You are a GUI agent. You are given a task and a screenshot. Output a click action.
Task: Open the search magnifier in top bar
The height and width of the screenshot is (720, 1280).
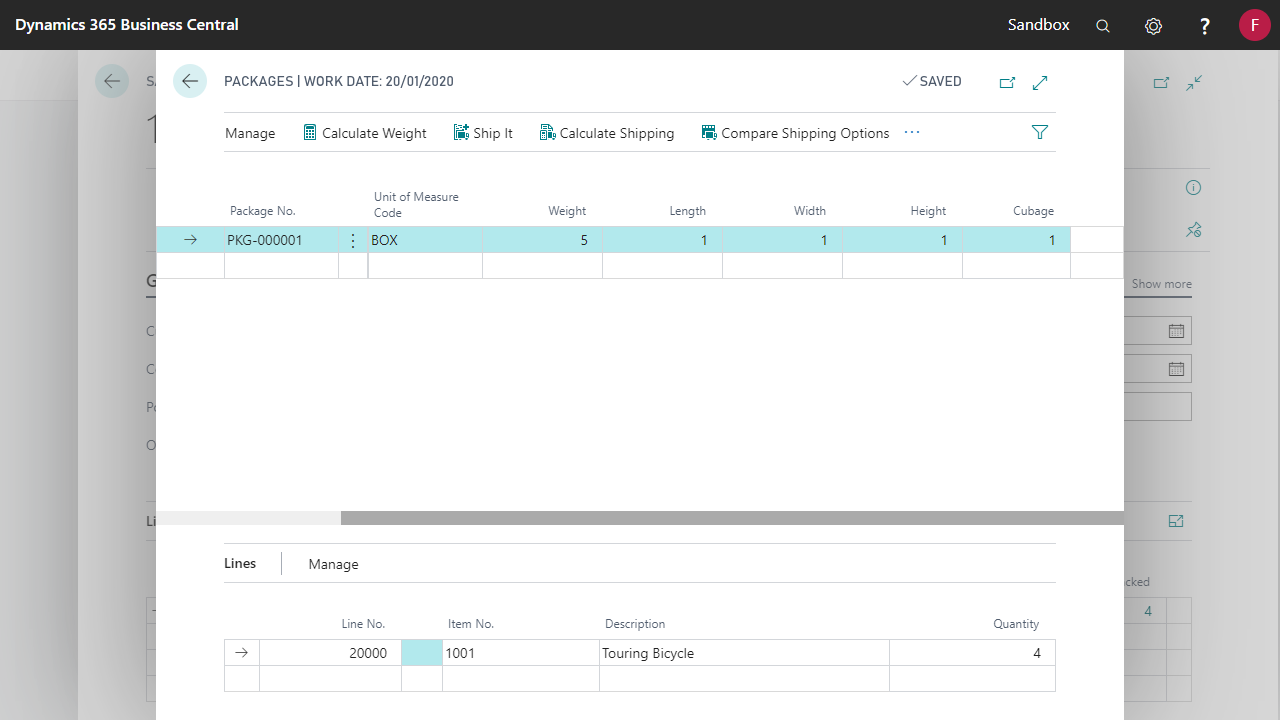click(1103, 26)
